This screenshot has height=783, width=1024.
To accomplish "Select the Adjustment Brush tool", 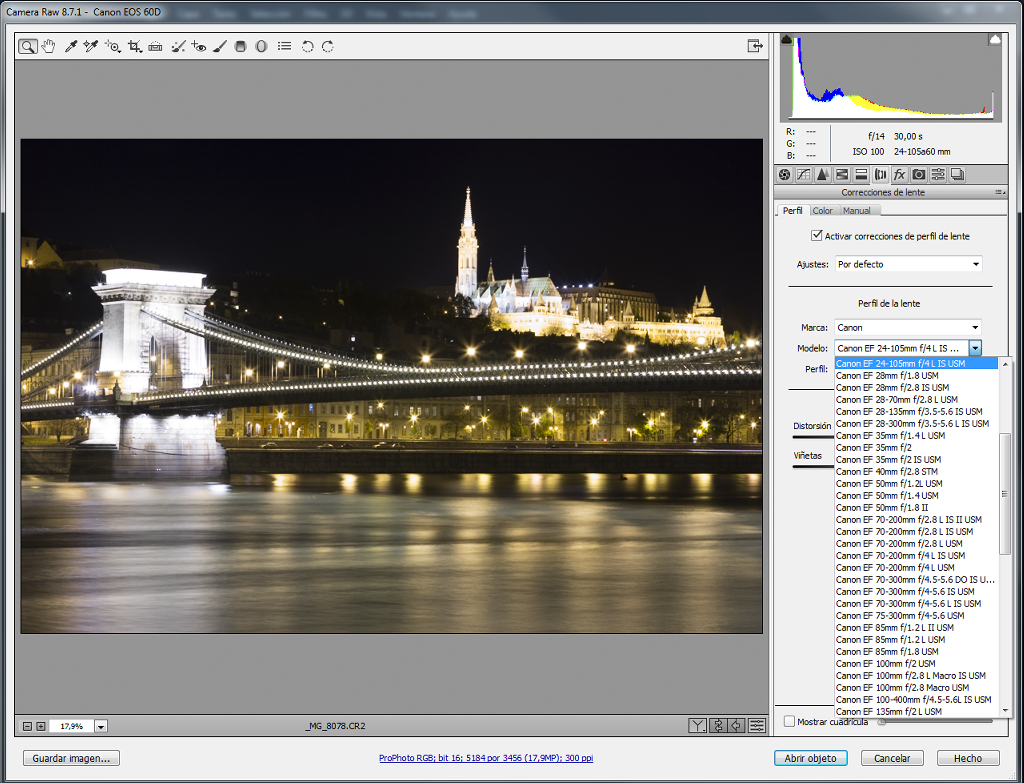I will click(x=220, y=46).
